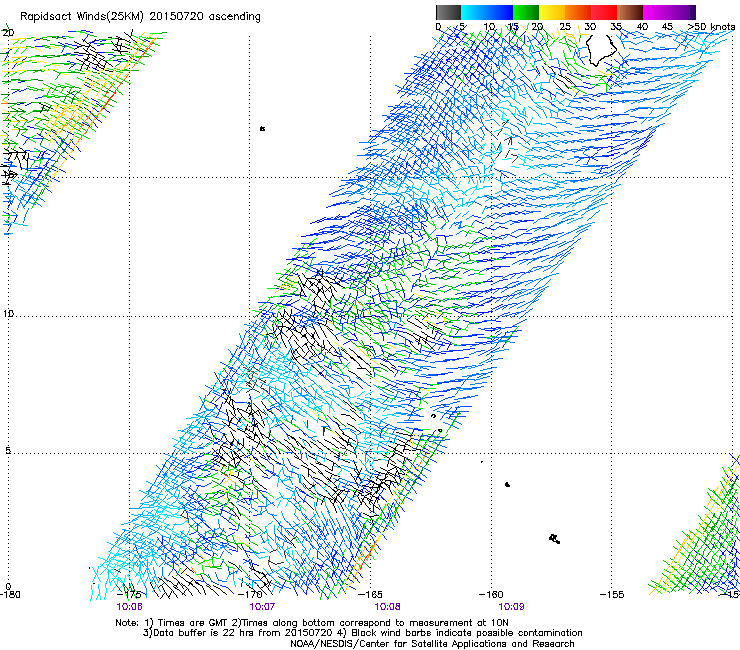The image size is (740, 650).
Task: Click the latitude '5' label on left axis
Action: tap(8, 451)
